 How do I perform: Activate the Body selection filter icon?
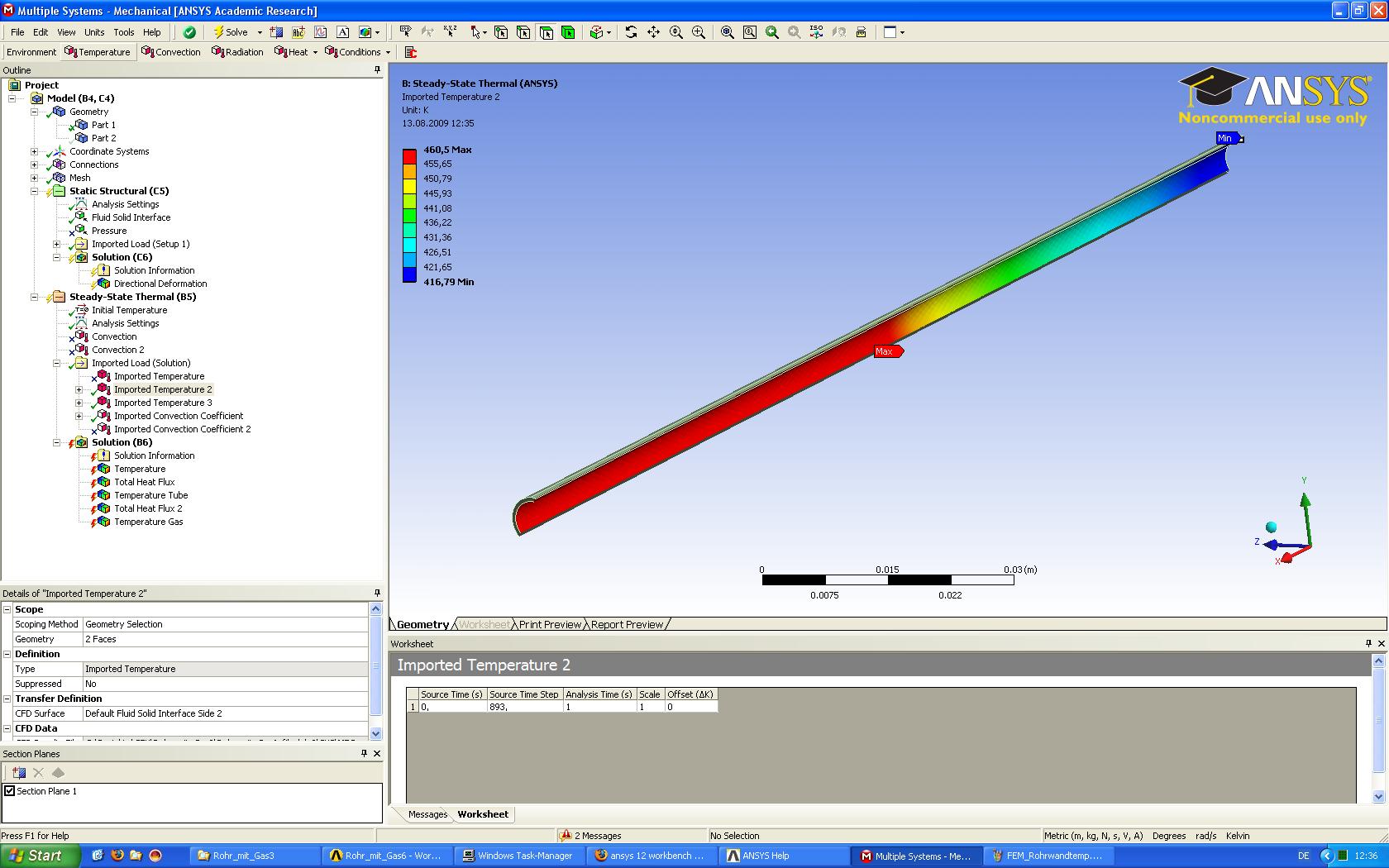click(568, 32)
